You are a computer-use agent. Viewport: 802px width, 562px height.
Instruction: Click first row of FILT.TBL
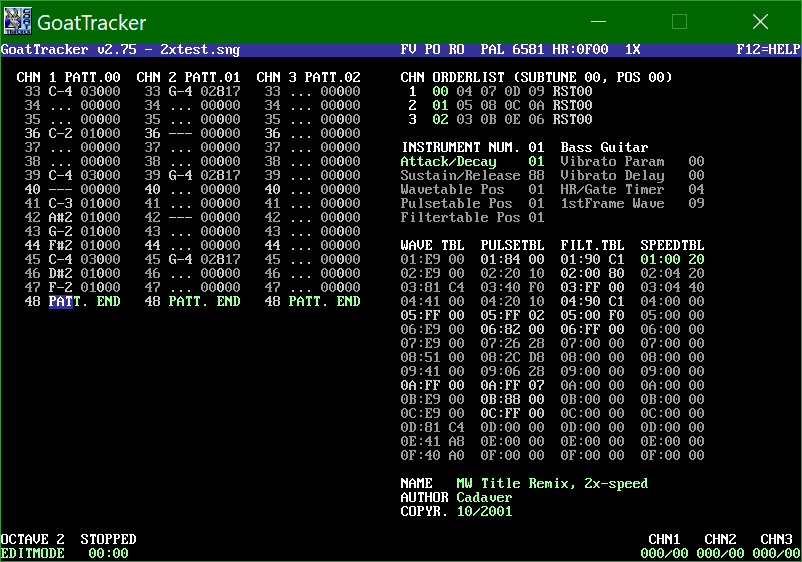coord(592,259)
